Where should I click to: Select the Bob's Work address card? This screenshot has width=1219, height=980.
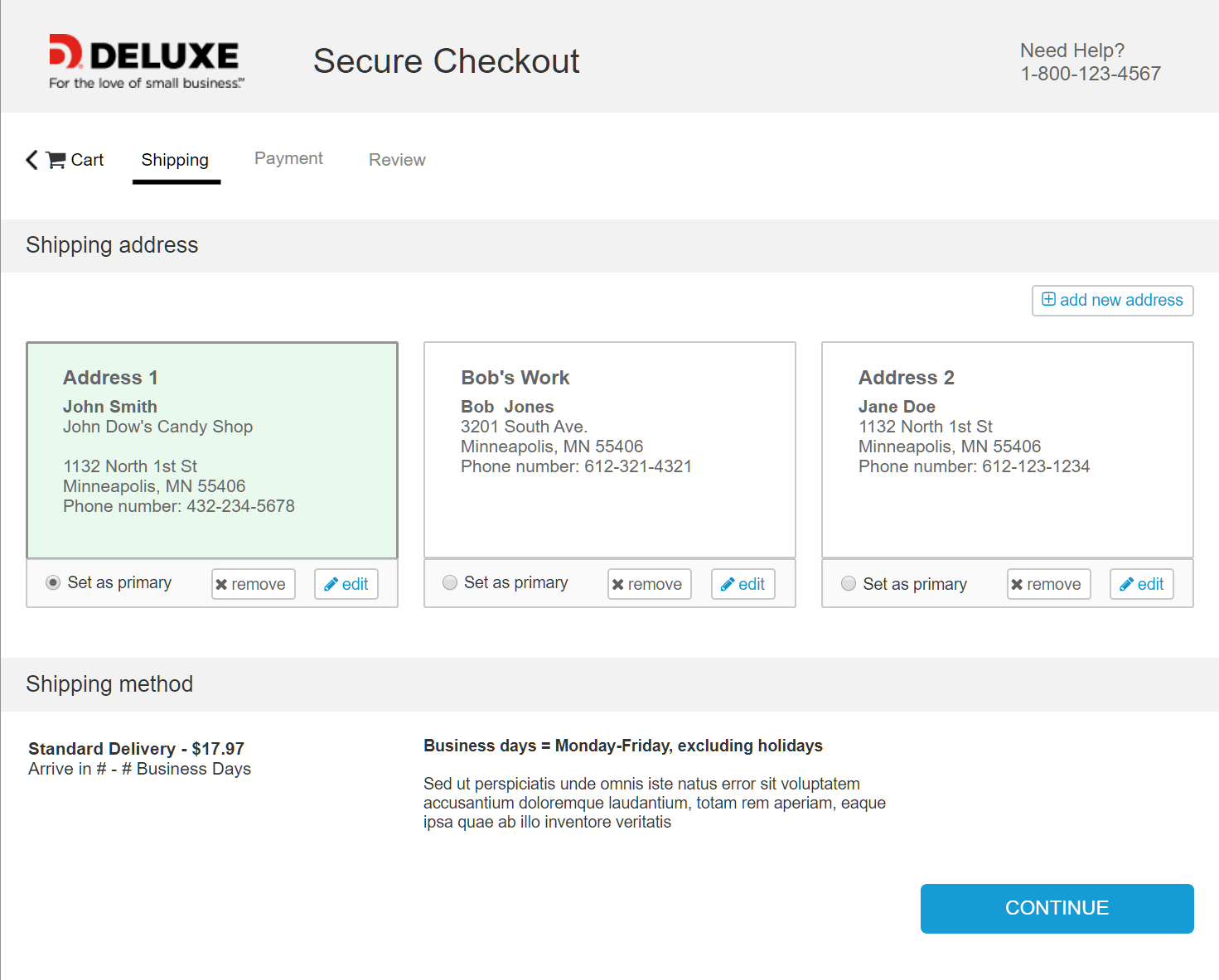click(x=609, y=450)
